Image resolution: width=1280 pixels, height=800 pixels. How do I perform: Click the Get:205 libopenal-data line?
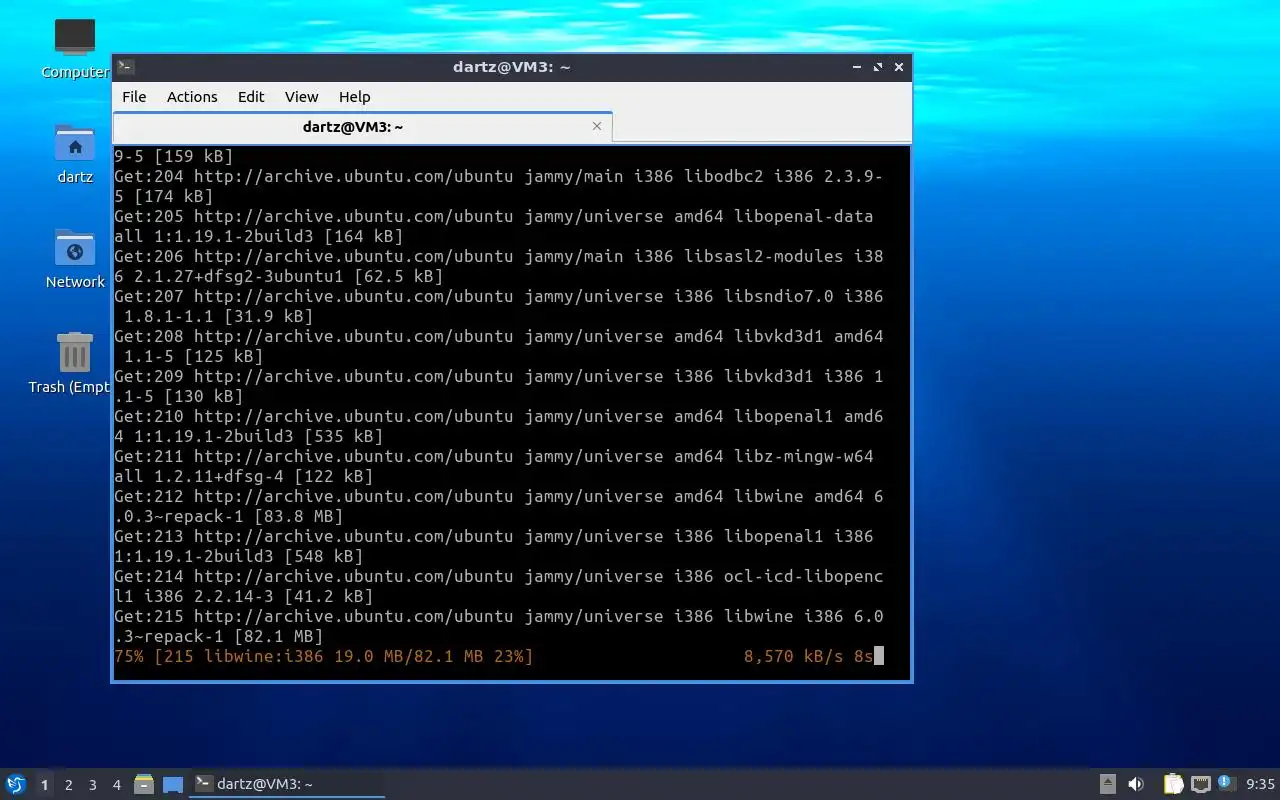494,226
